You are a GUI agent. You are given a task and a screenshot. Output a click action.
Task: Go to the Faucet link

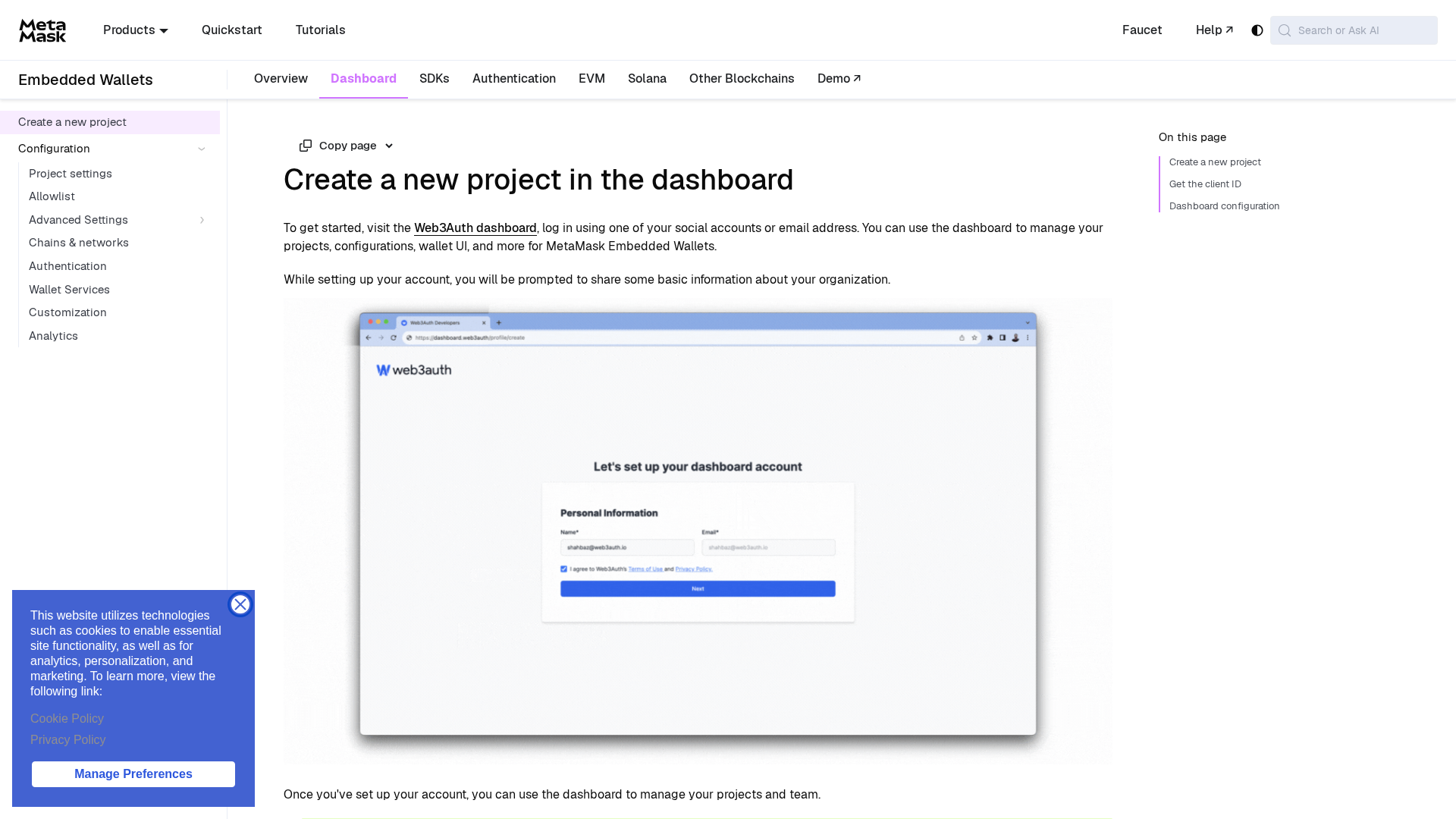tap(1142, 30)
